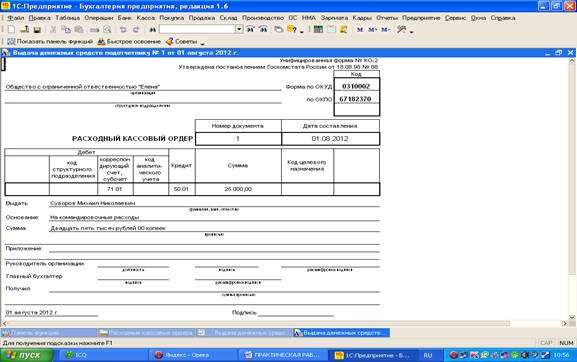Click the Print preview magnifier icon
The image size is (577, 362).
pyautogui.click(x=107, y=29)
